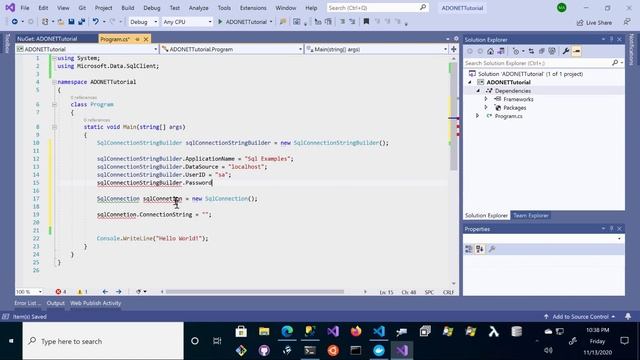Screen dimensions: 640x360
Task: Open the Analyze menu
Action: click(199, 8)
